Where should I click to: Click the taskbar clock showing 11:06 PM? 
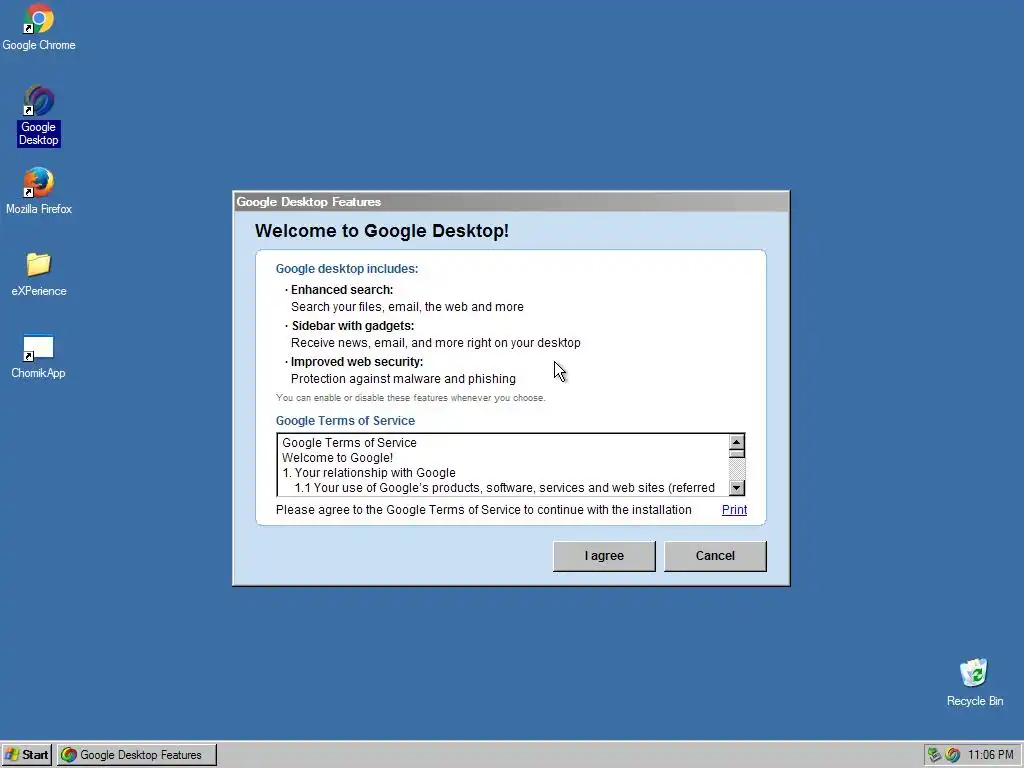[x=991, y=755]
